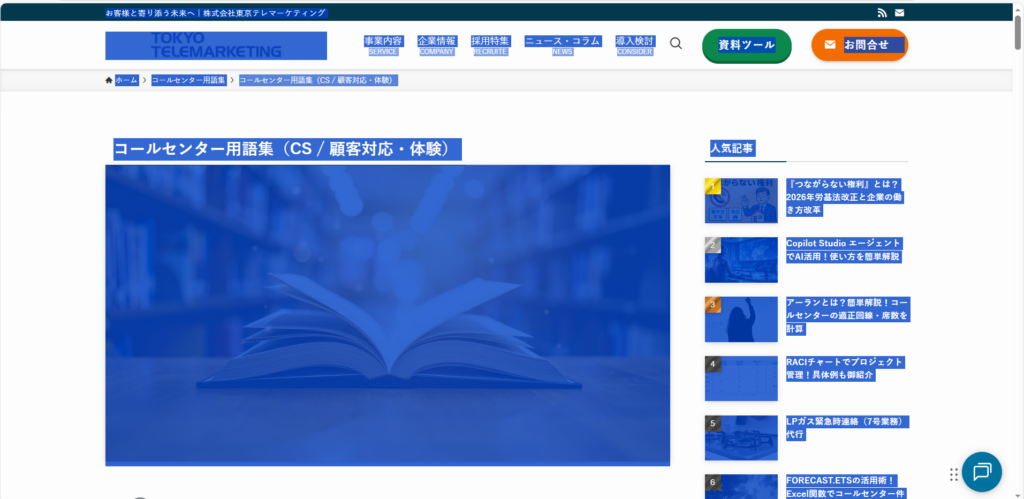
Task: Open the search magnifier icon
Action: [676, 44]
